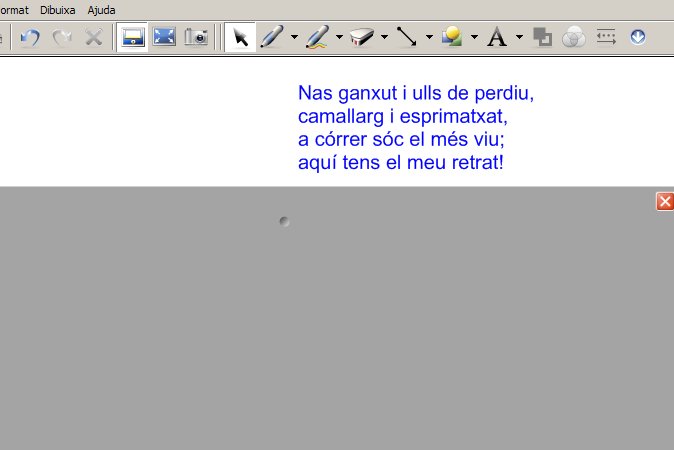Click the Undo arrow icon

[x=30, y=37]
